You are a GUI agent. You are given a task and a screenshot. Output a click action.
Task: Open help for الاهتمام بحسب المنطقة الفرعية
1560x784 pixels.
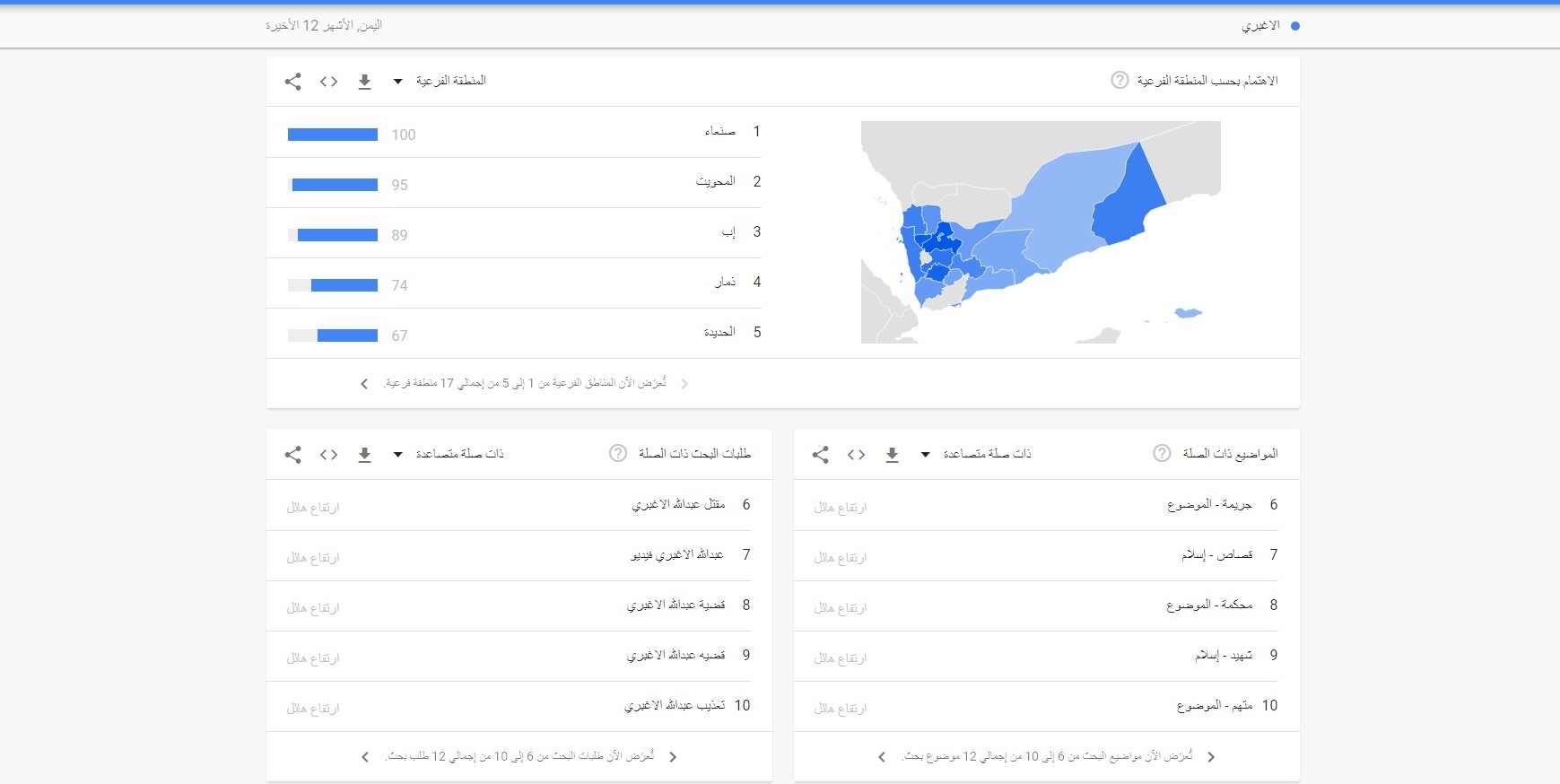[x=1120, y=80]
